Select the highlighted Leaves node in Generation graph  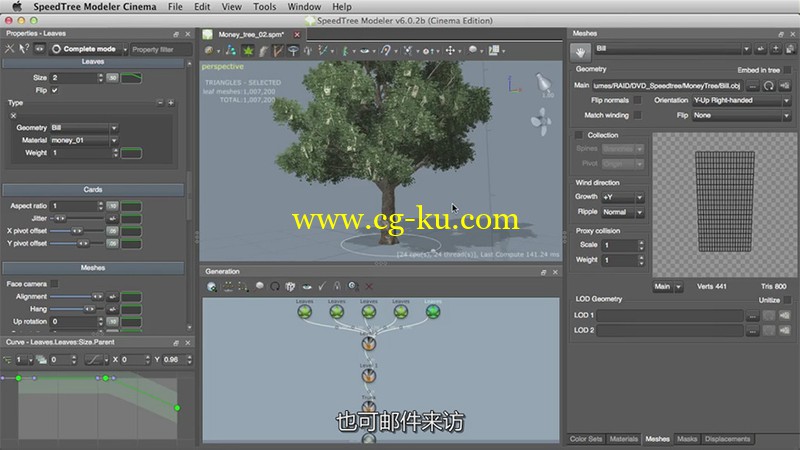(x=433, y=311)
